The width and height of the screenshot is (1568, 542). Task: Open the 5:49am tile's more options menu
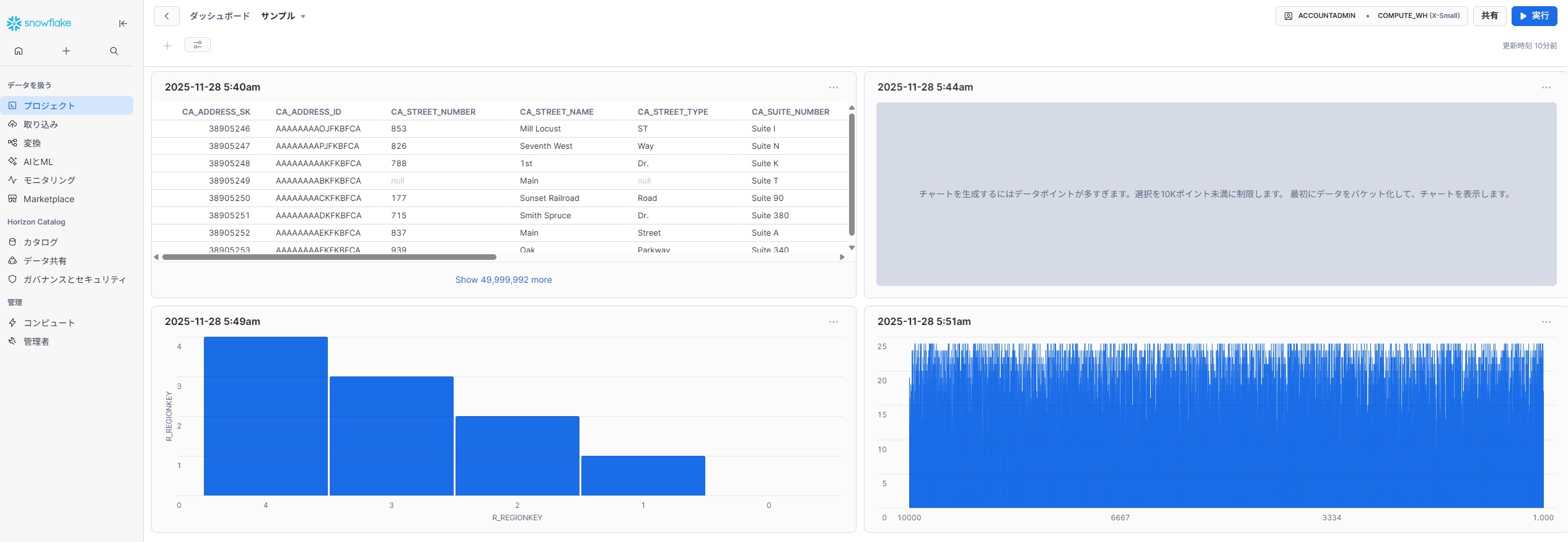click(x=834, y=322)
